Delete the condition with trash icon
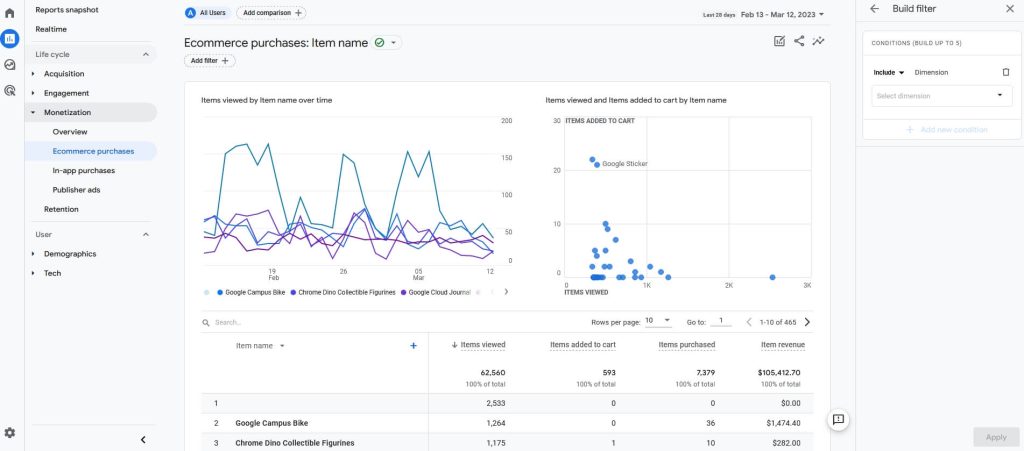Image resolution: width=1024 pixels, height=451 pixels. coord(1006,72)
